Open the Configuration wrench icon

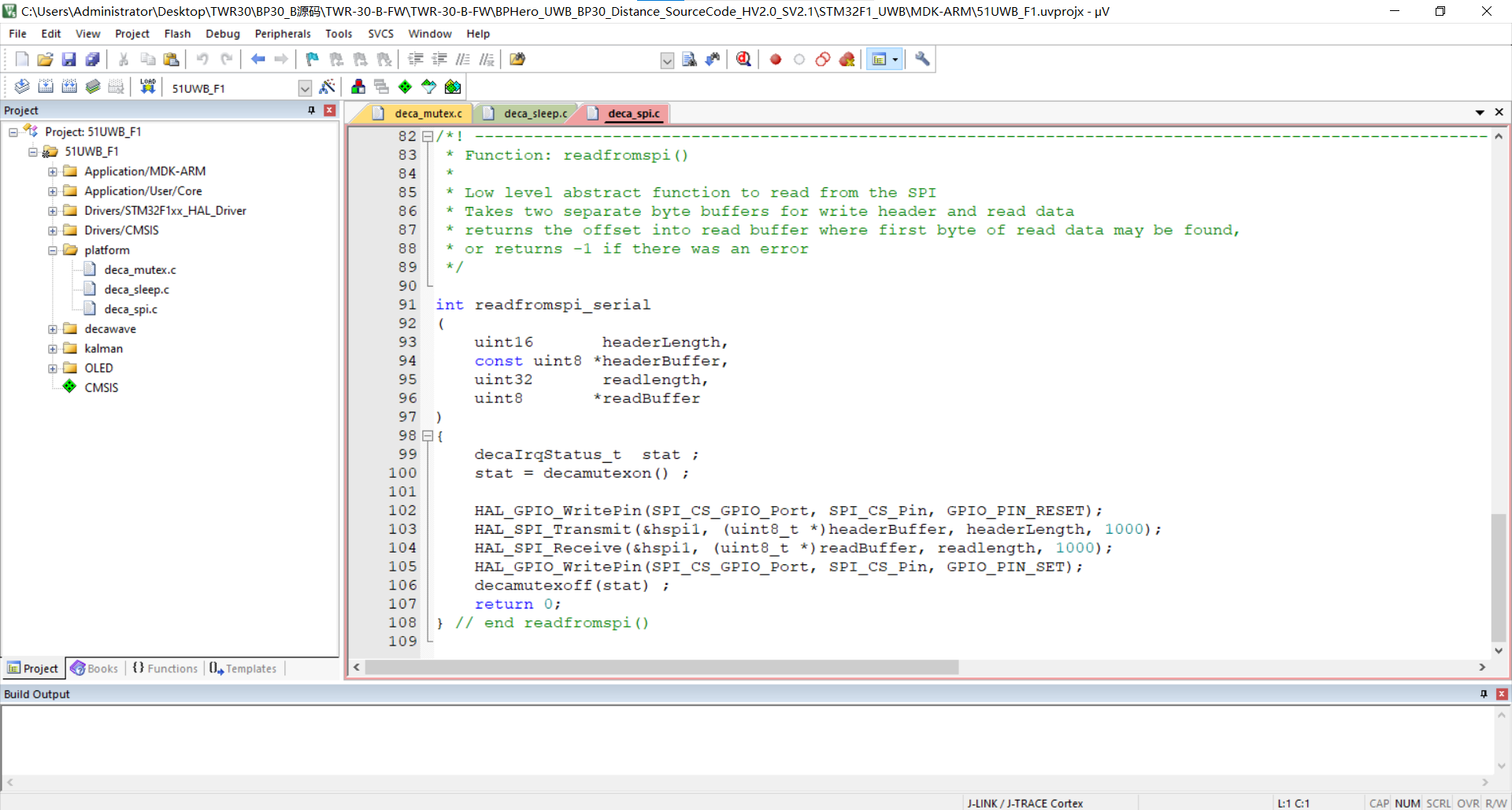[922, 59]
